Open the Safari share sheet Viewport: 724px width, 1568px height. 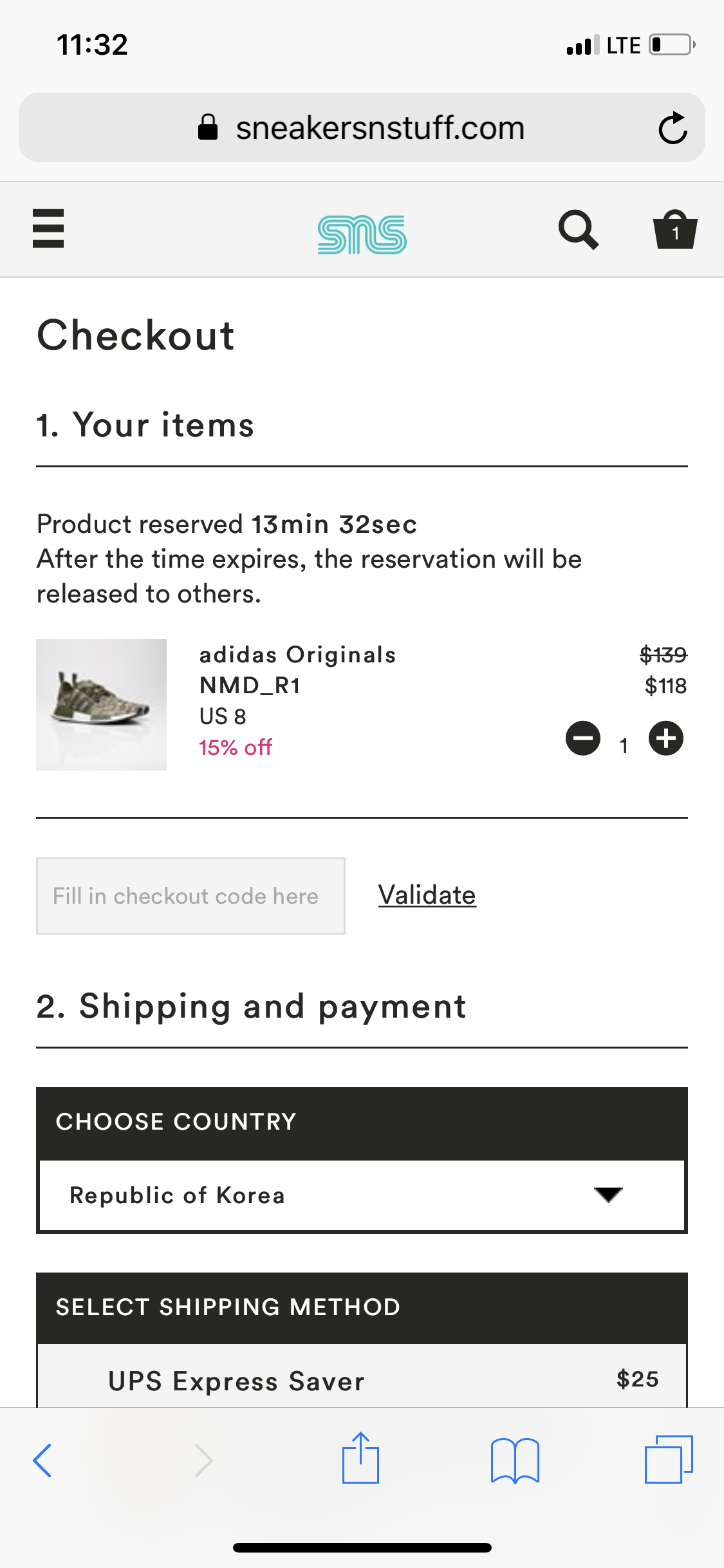tap(360, 1459)
